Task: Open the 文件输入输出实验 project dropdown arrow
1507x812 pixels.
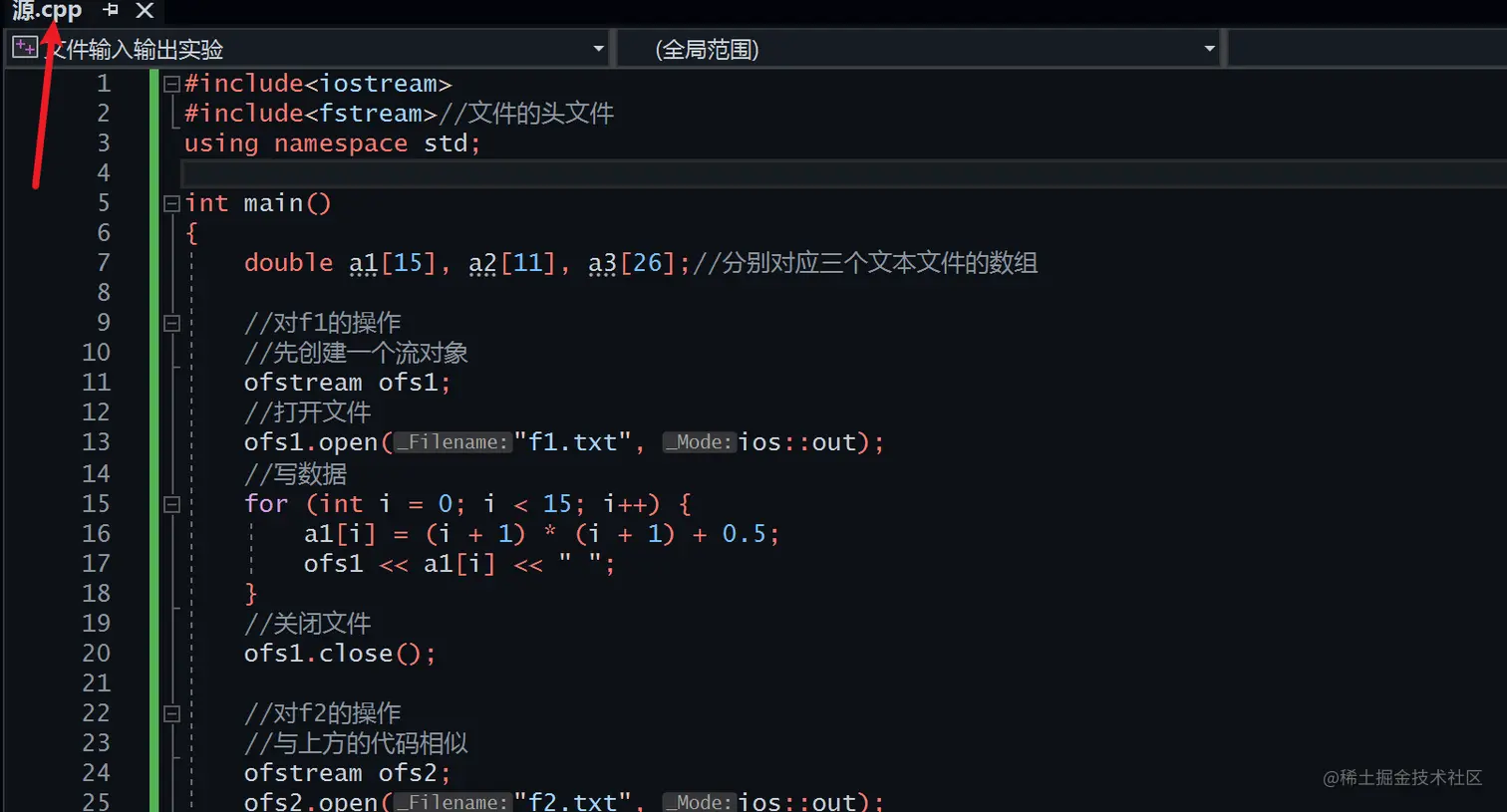Action: tap(598, 49)
